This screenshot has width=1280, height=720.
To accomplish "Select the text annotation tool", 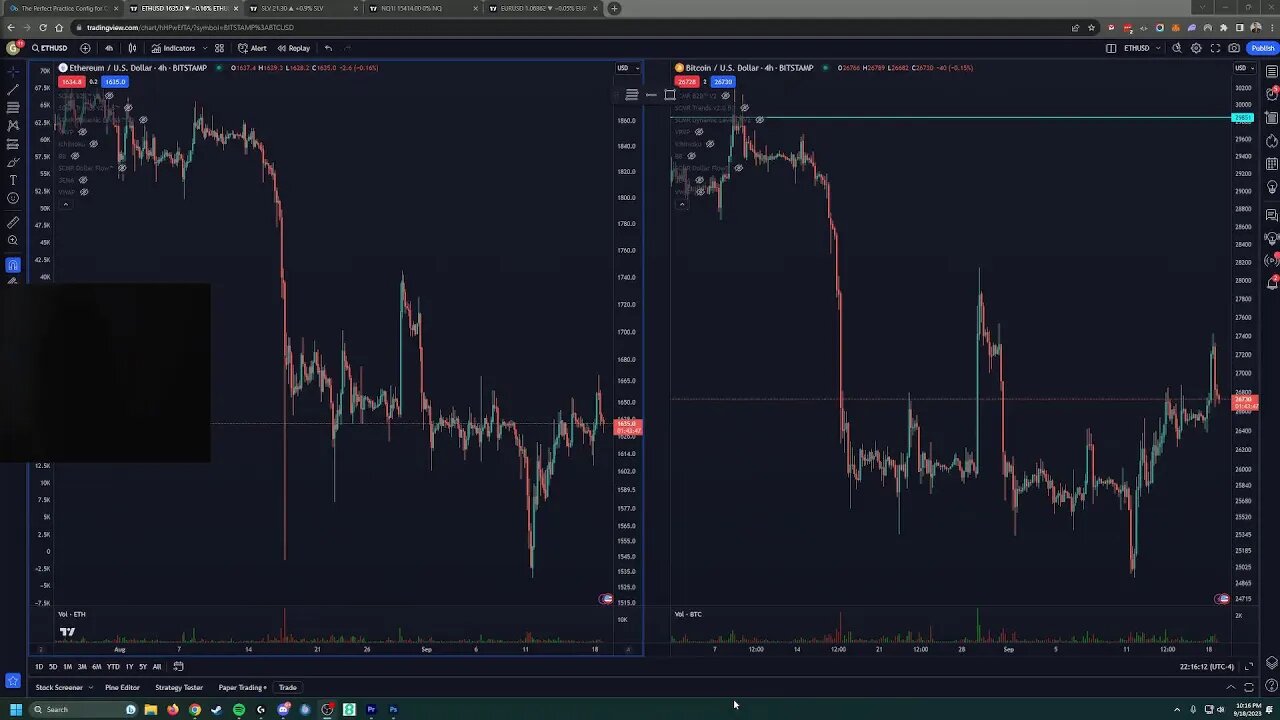I will [x=13, y=180].
